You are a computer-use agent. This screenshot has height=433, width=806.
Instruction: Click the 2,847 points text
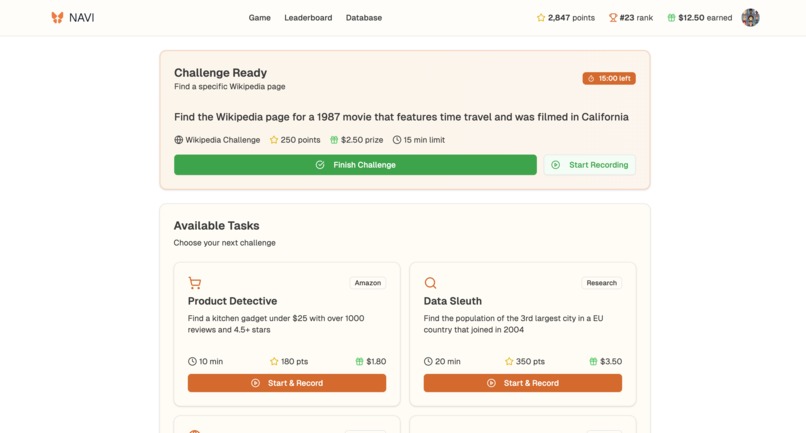click(x=571, y=17)
